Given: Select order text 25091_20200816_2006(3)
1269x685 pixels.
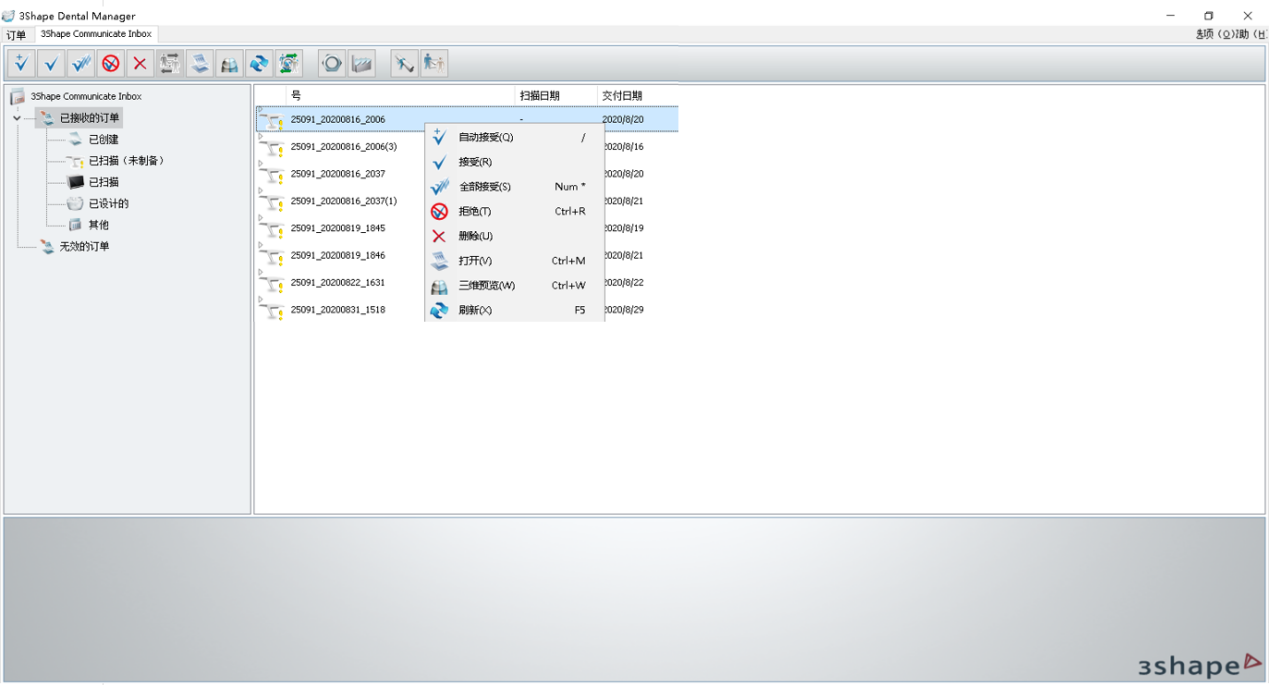Looking at the screenshot, I should coord(344,147).
